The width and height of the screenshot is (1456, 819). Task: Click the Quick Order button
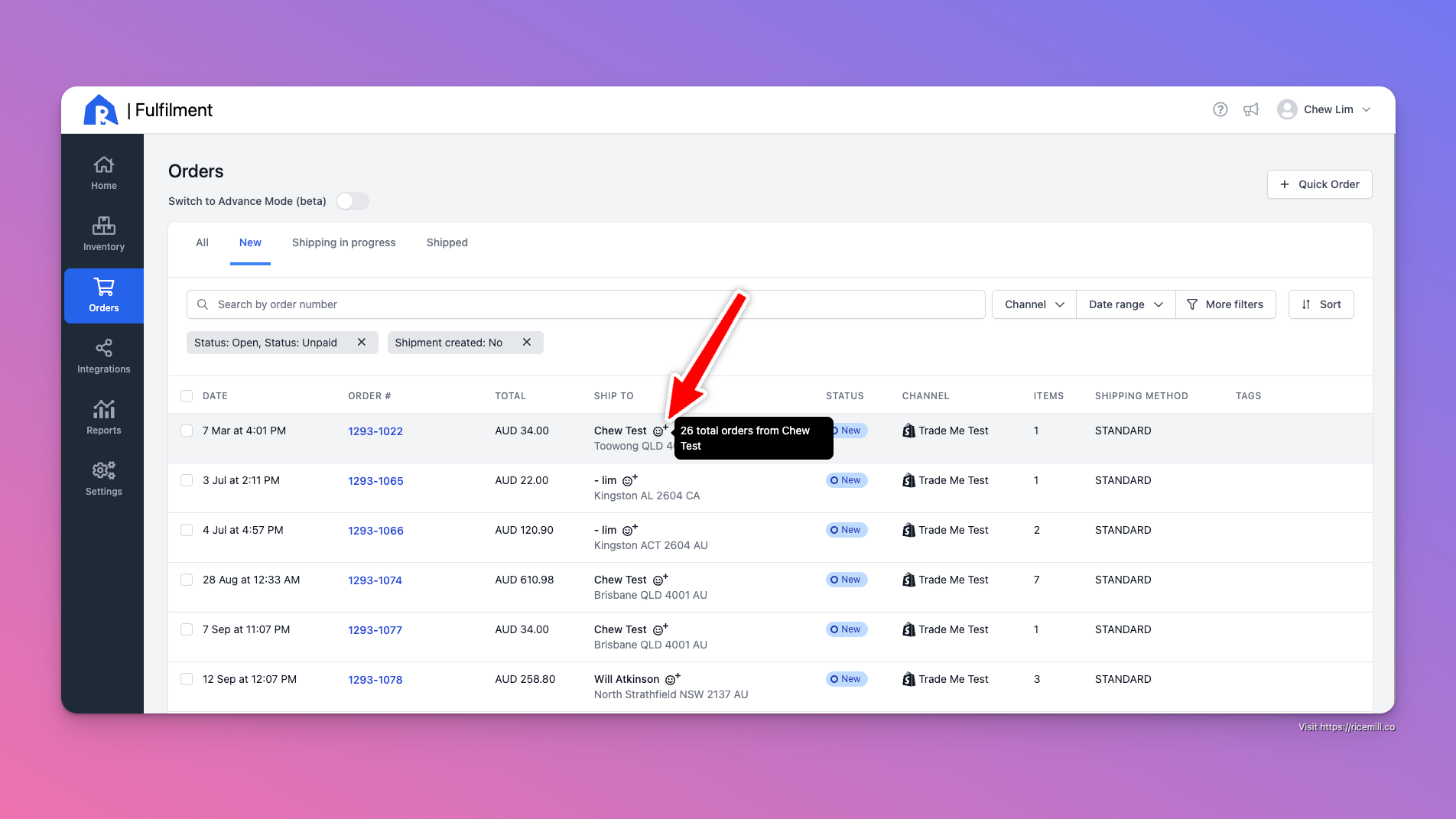click(x=1319, y=184)
